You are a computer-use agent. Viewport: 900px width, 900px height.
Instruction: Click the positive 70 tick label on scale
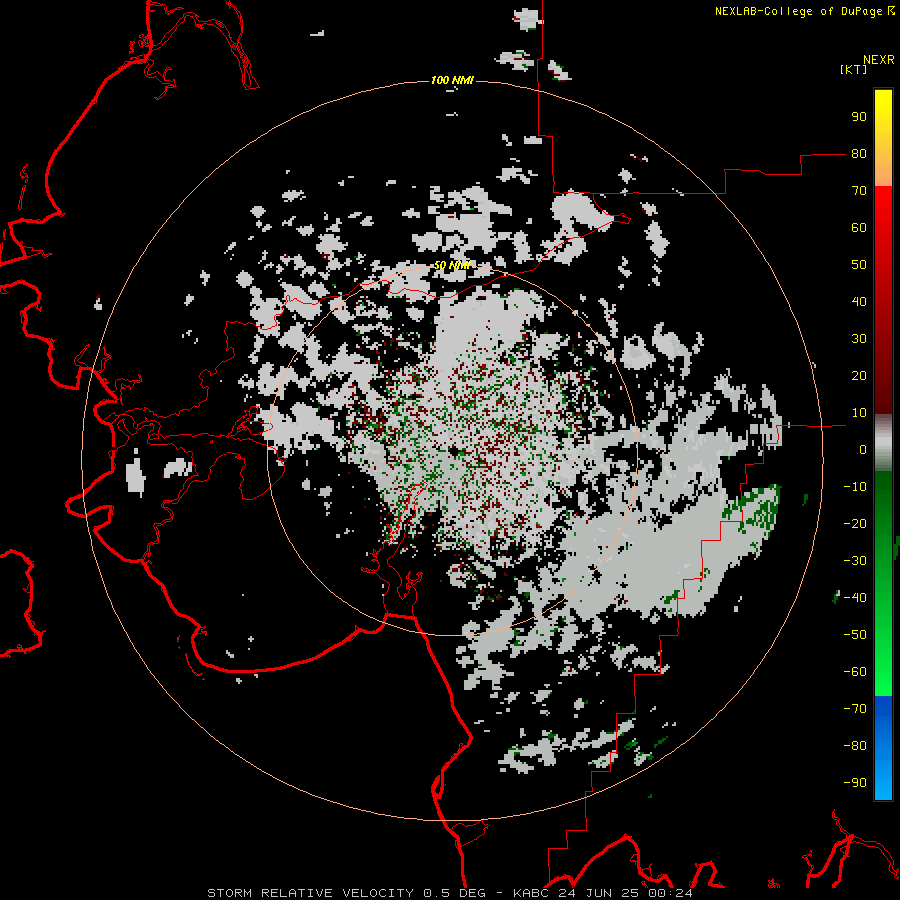(x=859, y=191)
